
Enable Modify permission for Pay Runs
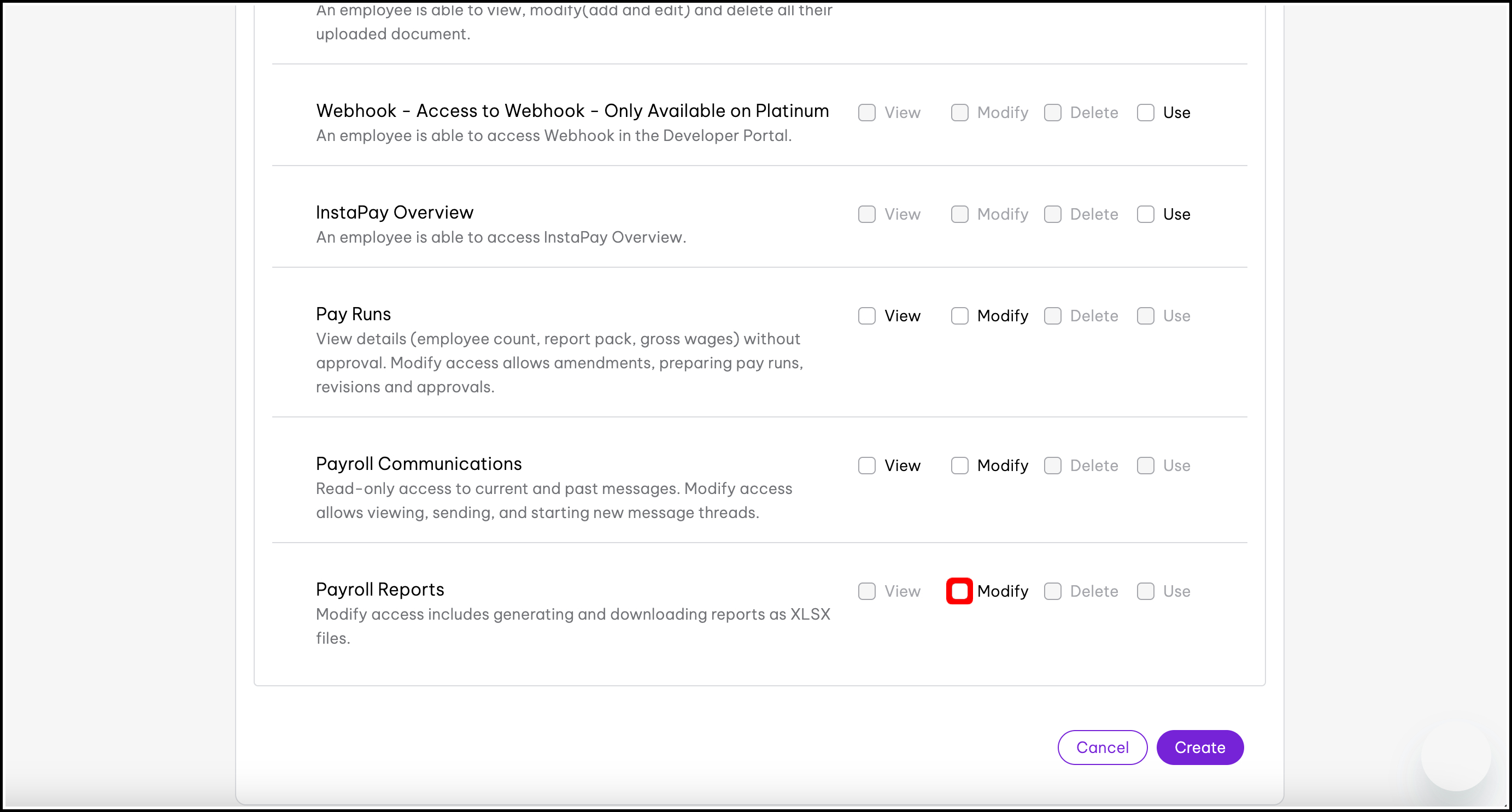pyautogui.click(x=960, y=316)
